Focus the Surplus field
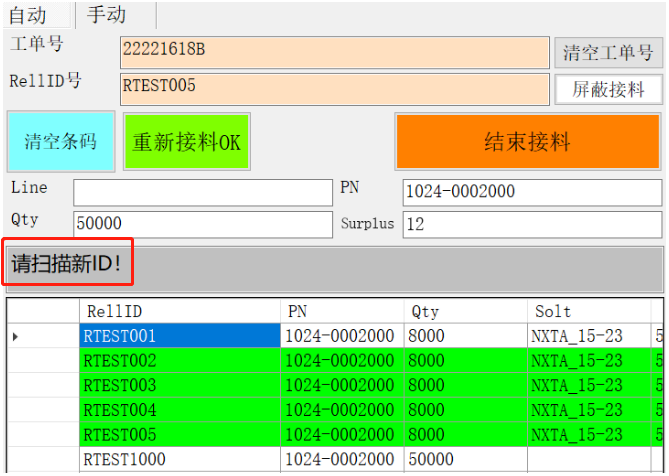This screenshot has width=669, height=476. [x=532, y=224]
